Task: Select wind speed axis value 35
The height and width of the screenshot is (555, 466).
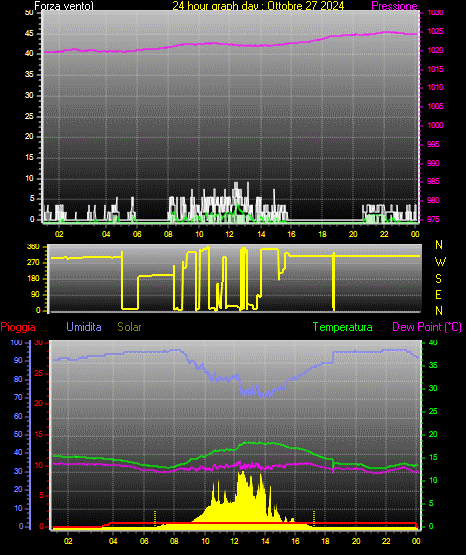Action: tap(29, 74)
